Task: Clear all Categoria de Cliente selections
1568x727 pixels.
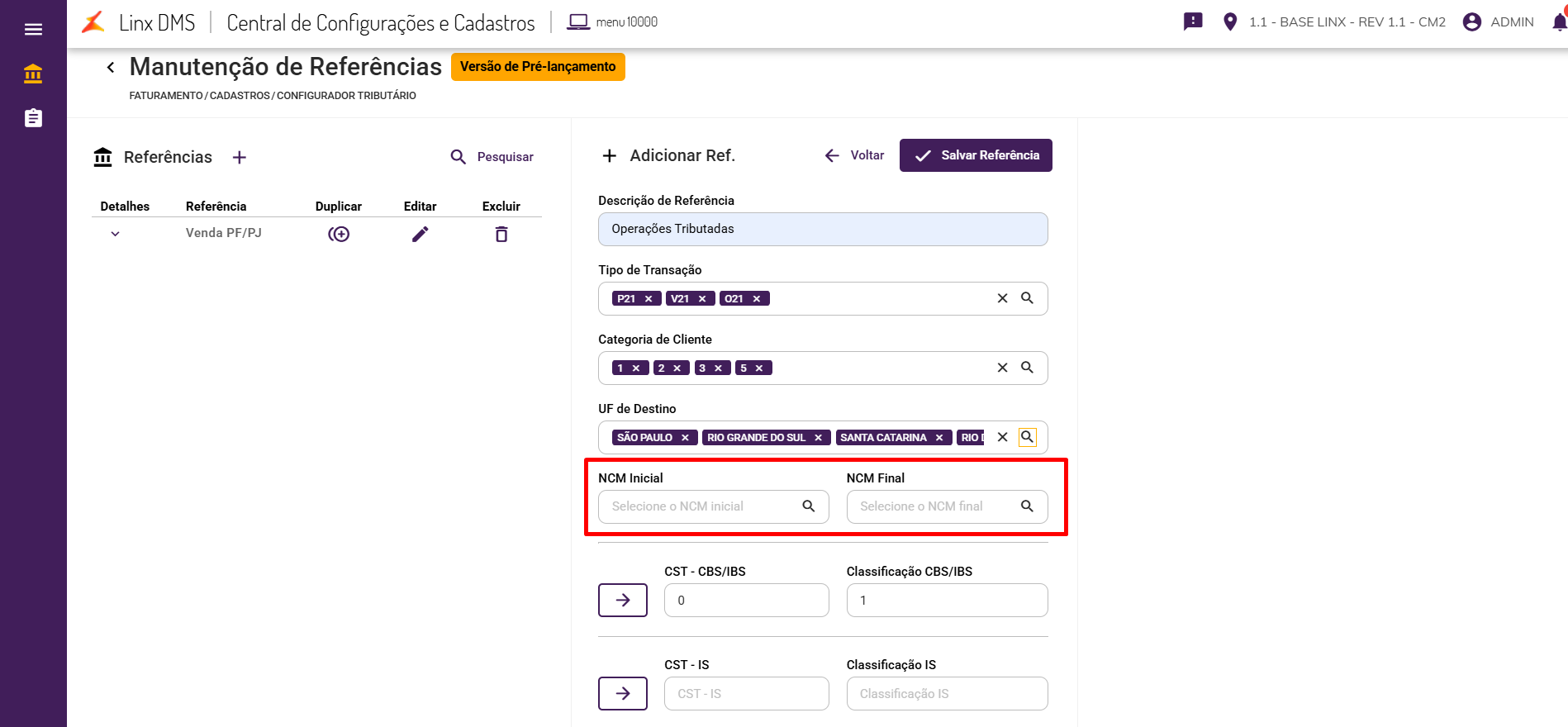Action: coord(1002,368)
